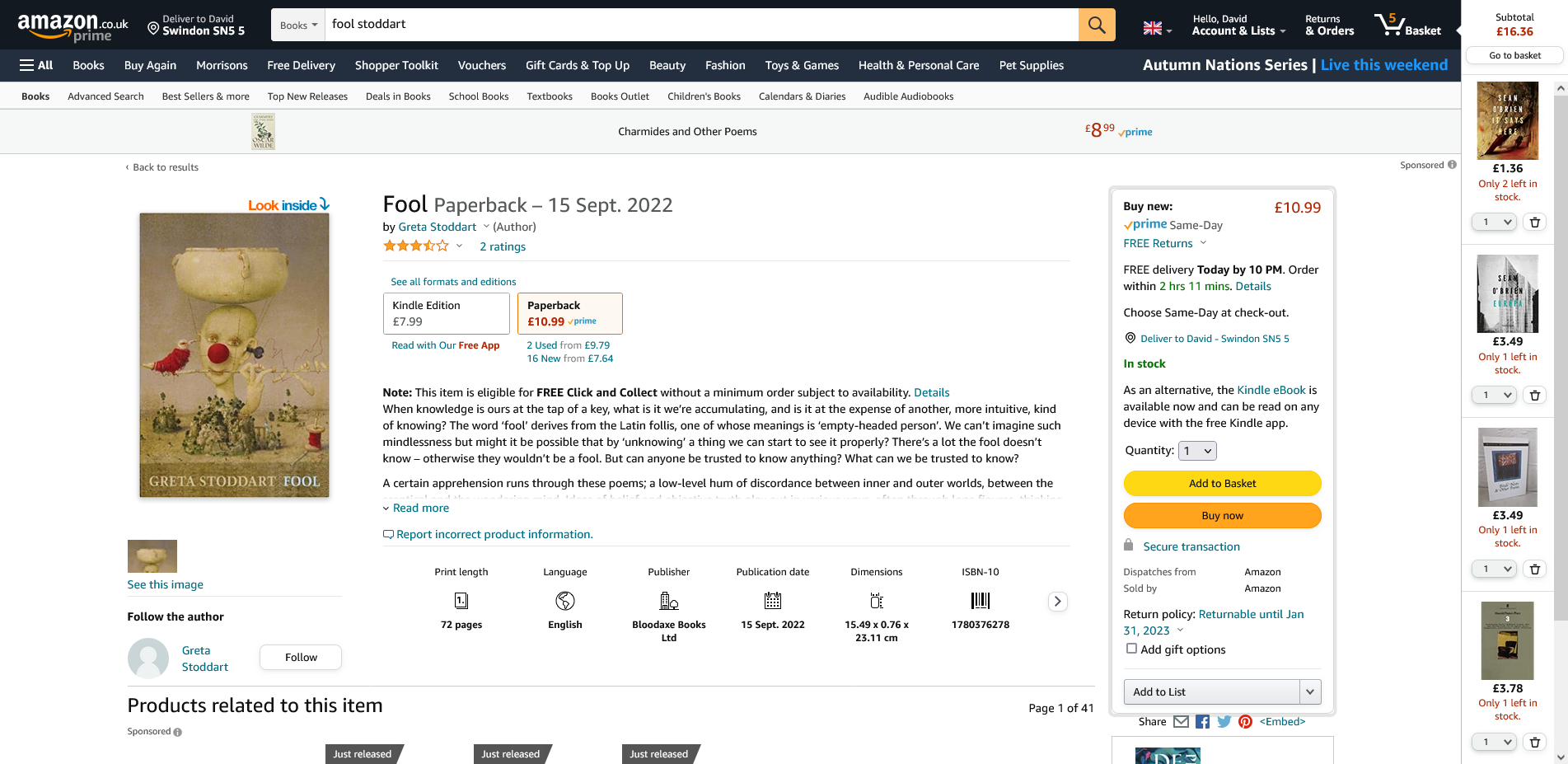The width and height of the screenshot is (1568, 764).
Task: Select the Kindle Edition format option
Action: [x=446, y=313]
